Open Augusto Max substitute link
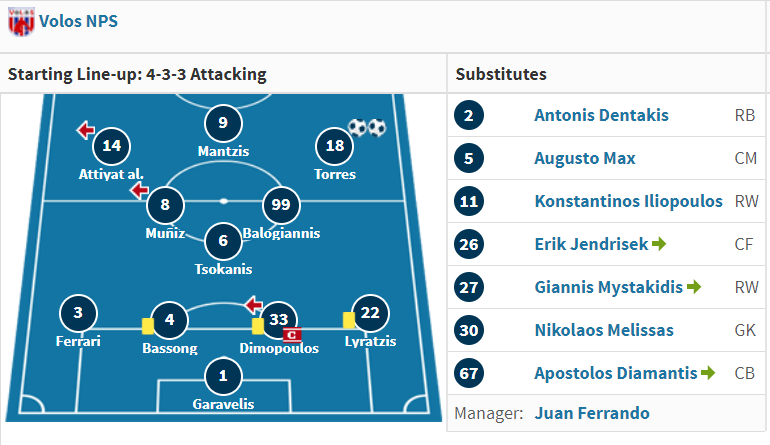Viewport: 770px width, 445px height. pyautogui.click(x=585, y=158)
